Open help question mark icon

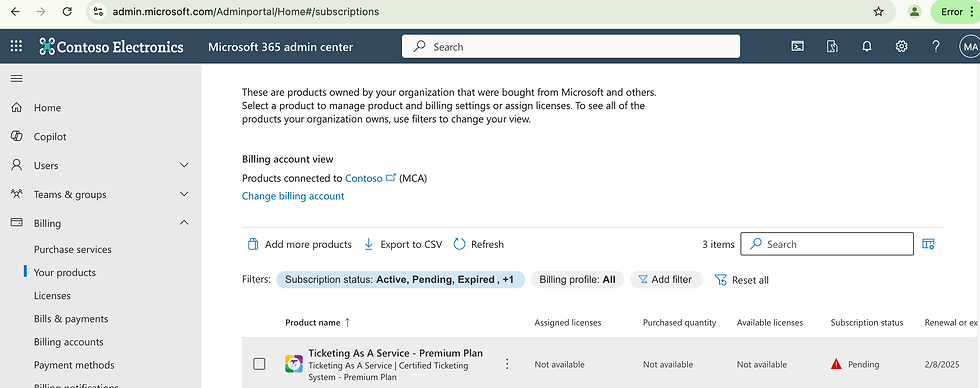pyautogui.click(x=936, y=46)
